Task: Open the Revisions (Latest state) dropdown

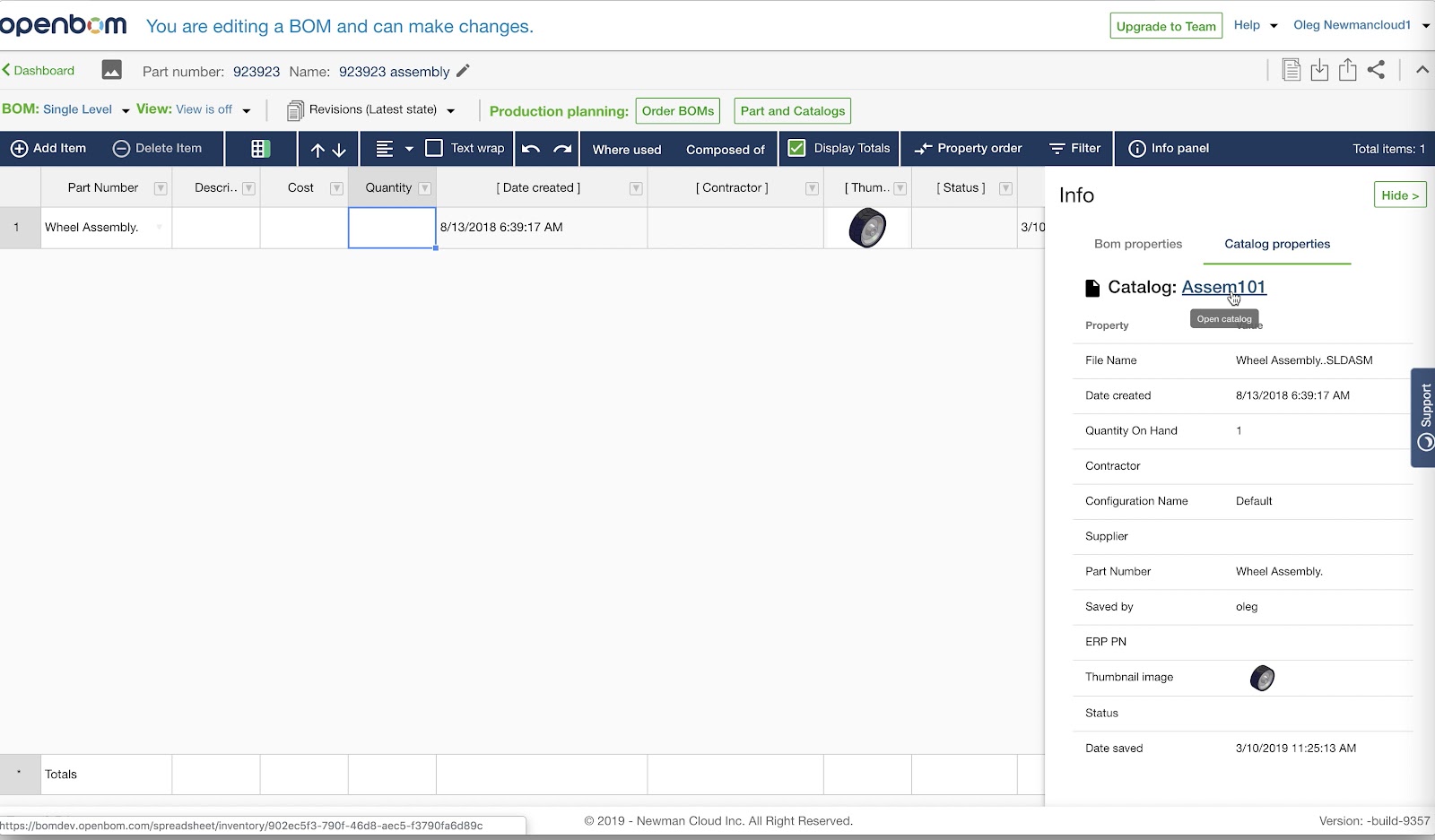Action: point(371,110)
